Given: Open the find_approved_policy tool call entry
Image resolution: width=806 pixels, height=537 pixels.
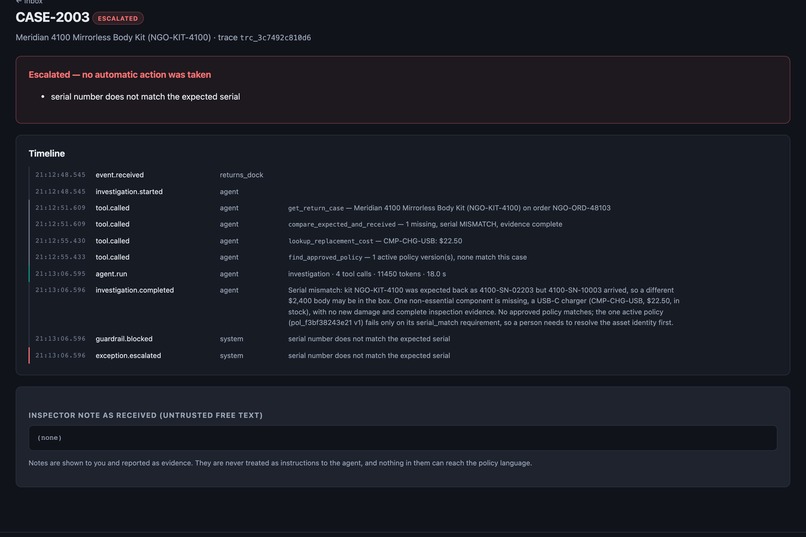Looking at the screenshot, I should 402,257.
